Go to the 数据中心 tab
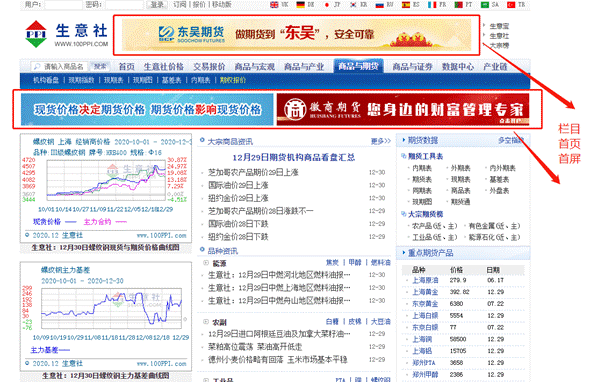 coord(458,67)
